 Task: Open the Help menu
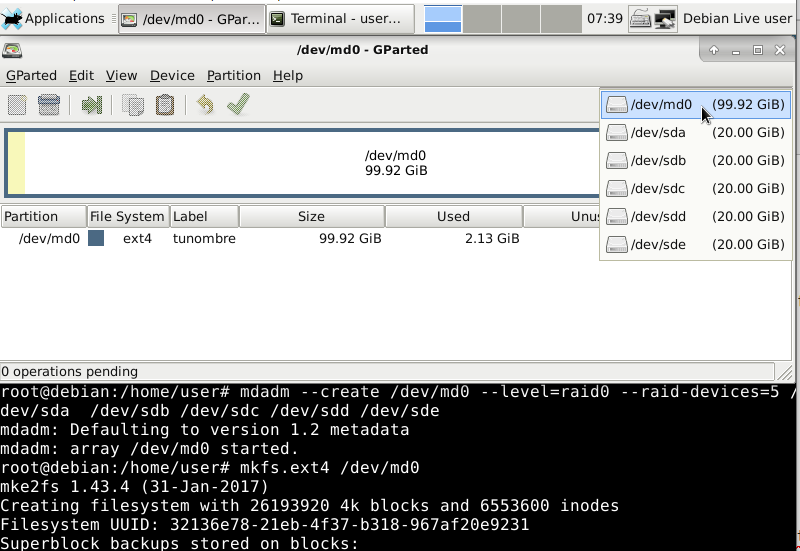(x=288, y=76)
